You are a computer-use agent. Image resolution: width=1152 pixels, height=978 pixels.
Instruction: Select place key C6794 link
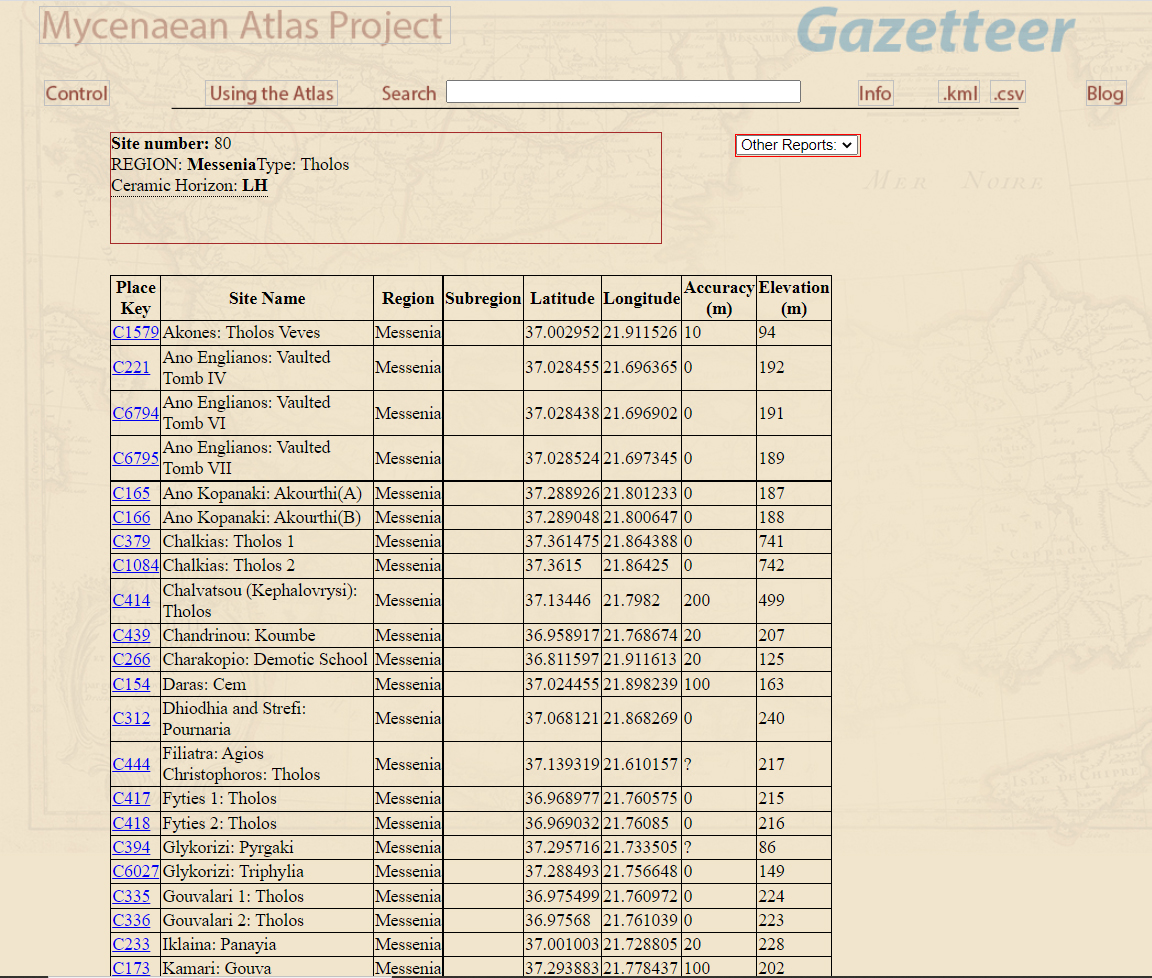(135, 413)
